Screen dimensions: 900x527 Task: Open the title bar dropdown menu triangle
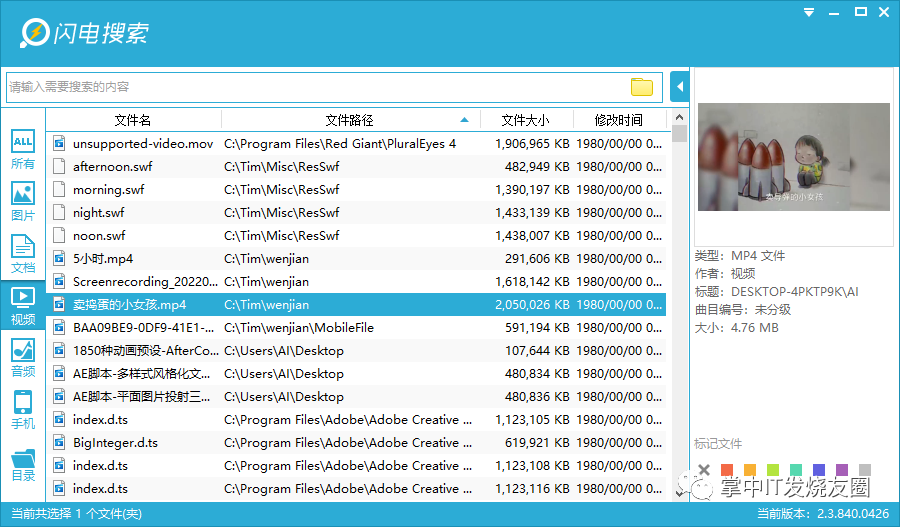tap(809, 12)
